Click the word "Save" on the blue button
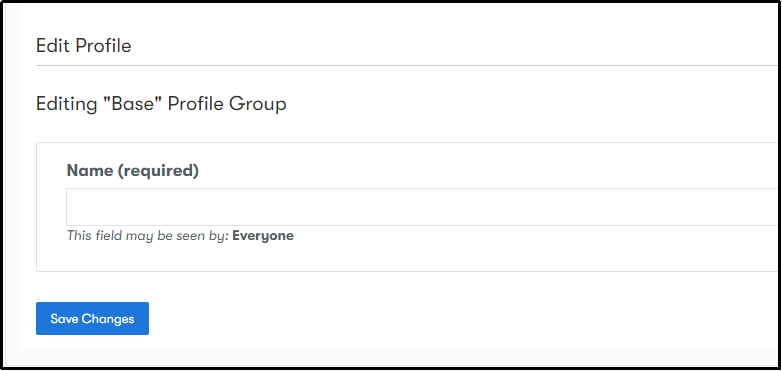 pos(64,319)
